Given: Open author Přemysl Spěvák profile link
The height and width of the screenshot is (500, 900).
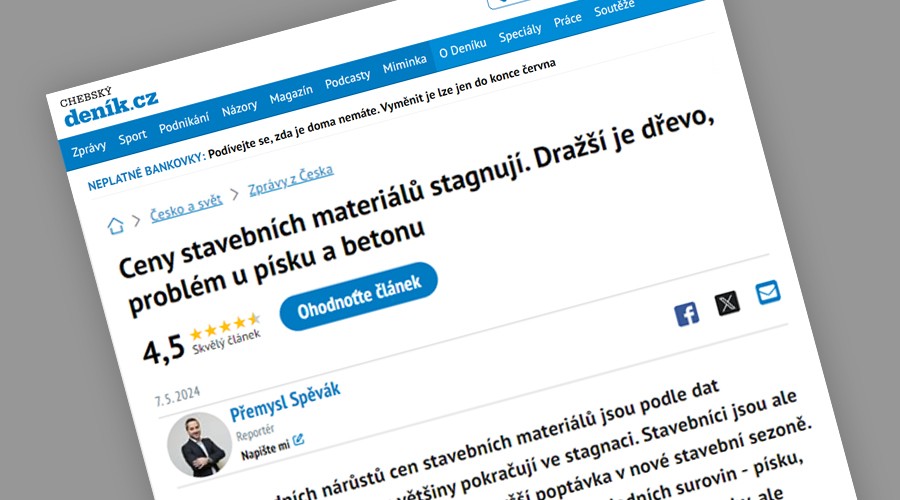Looking at the screenshot, I should (285, 401).
